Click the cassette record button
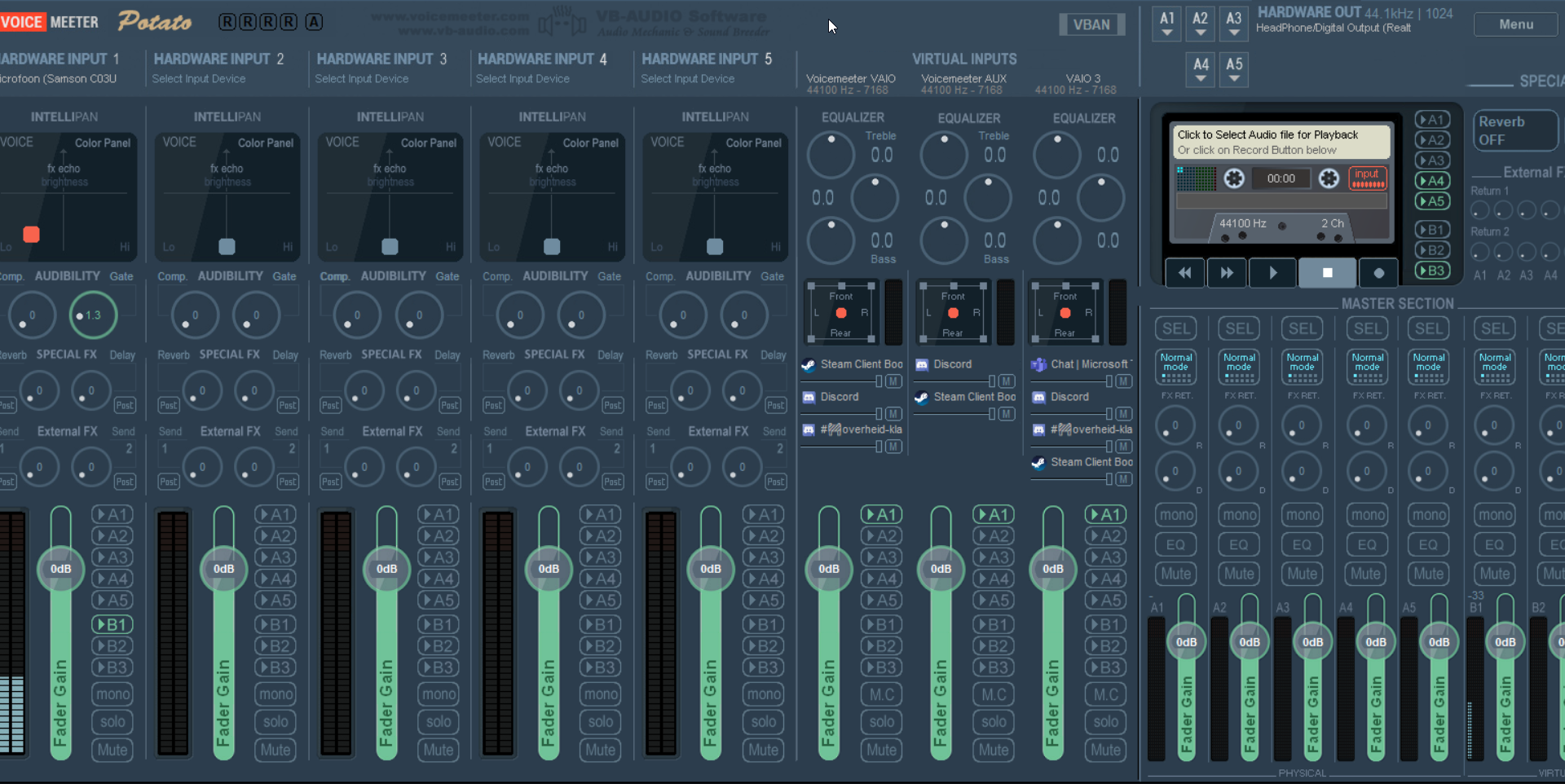Viewport: 1565px width, 784px height. click(1378, 273)
